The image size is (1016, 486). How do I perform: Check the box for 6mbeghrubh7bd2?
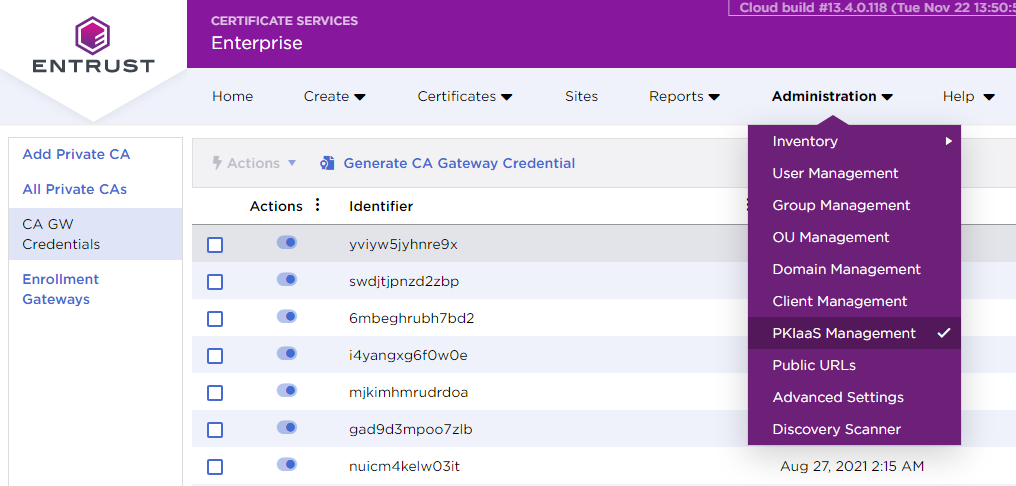tap(215, 319)
